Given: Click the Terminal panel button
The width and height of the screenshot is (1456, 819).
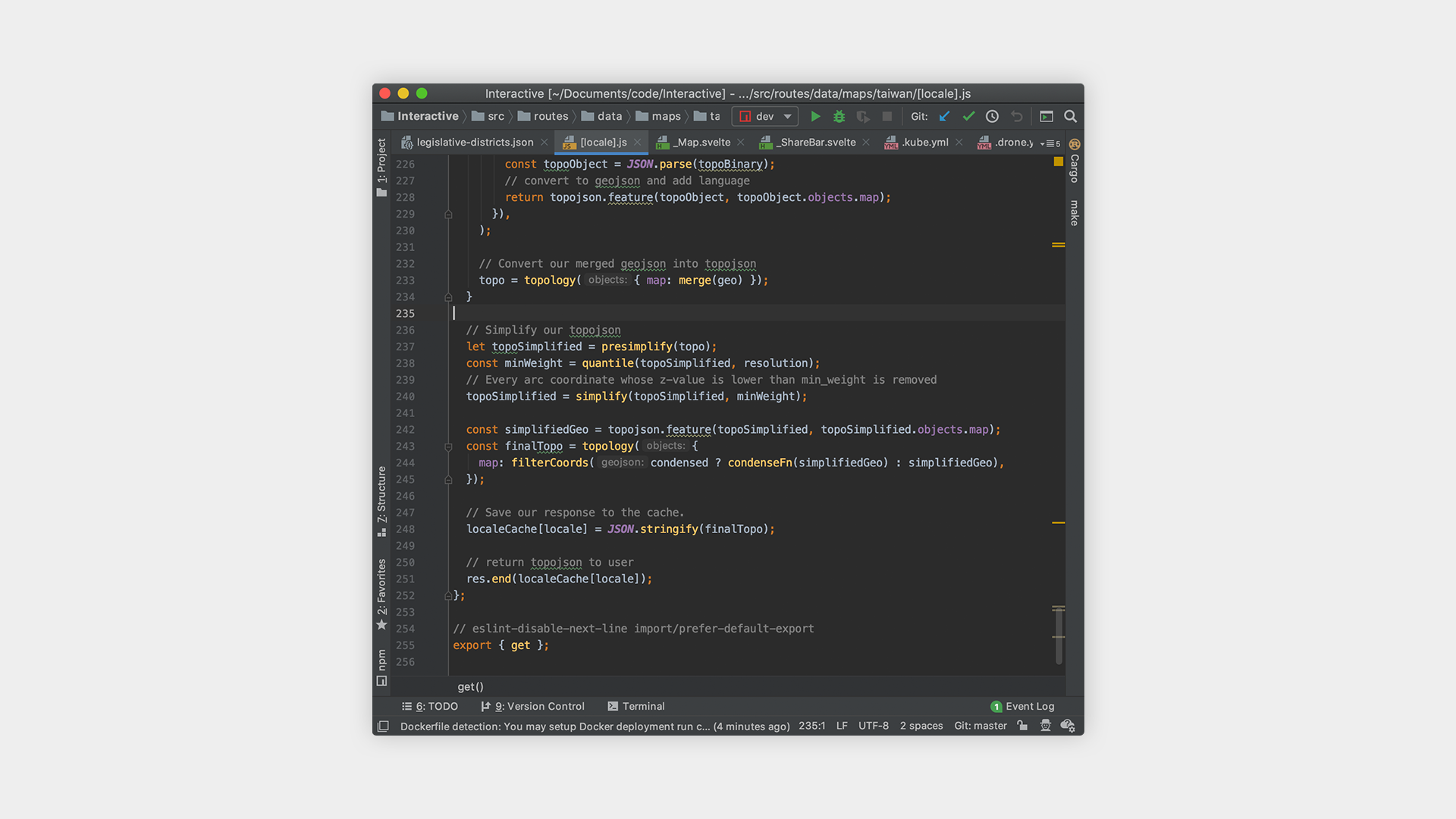Looking at the screenshot, I should coord(635,706).
